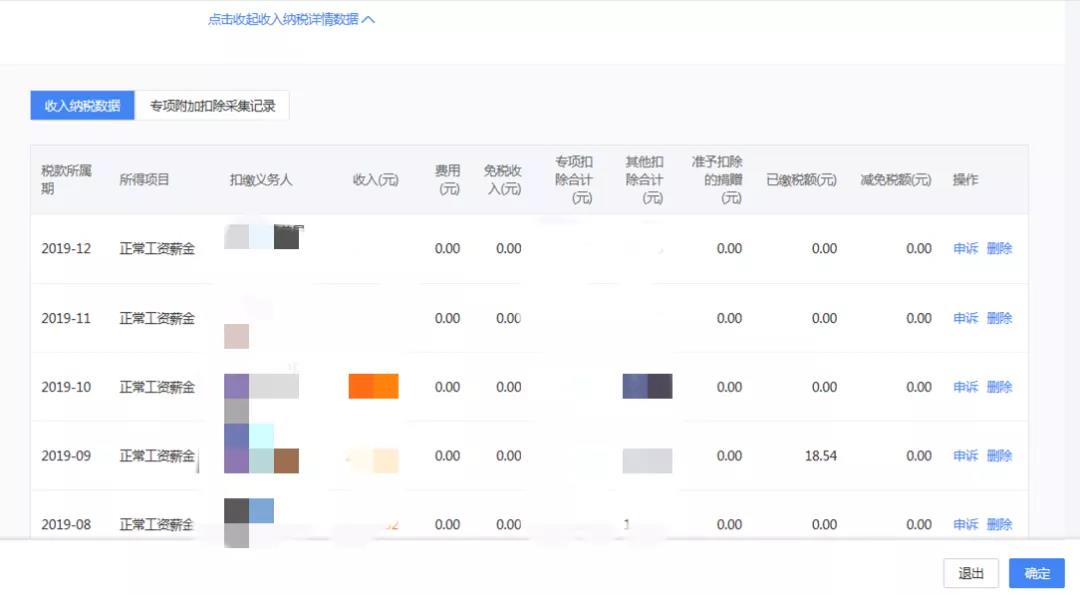
Task: Click 删除 on the 2019-10 row
Action: pyautogui.click(x=997, y=386)
